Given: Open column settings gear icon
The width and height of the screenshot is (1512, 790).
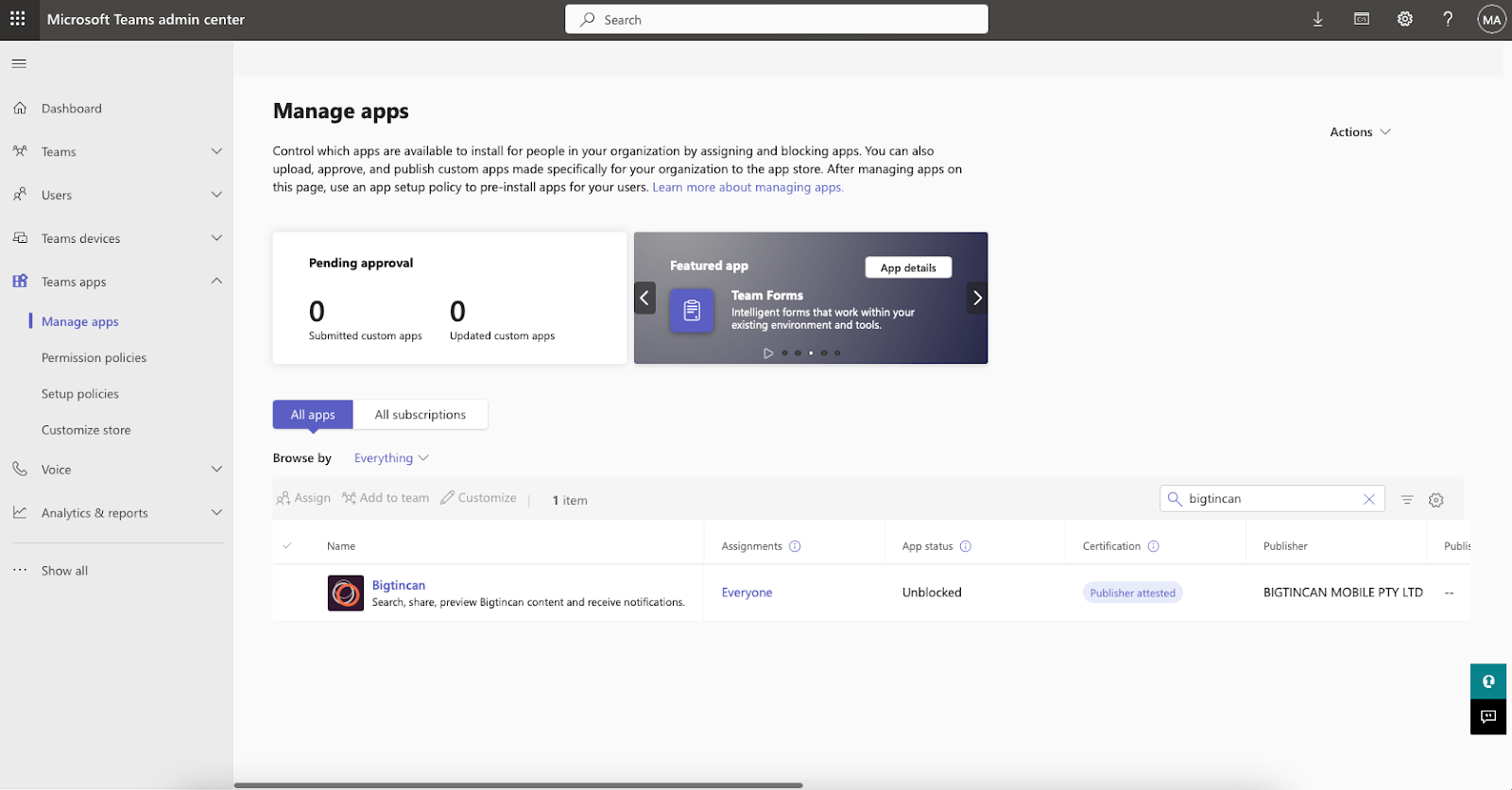Looking at the screenshot, I should (1436, 500).
